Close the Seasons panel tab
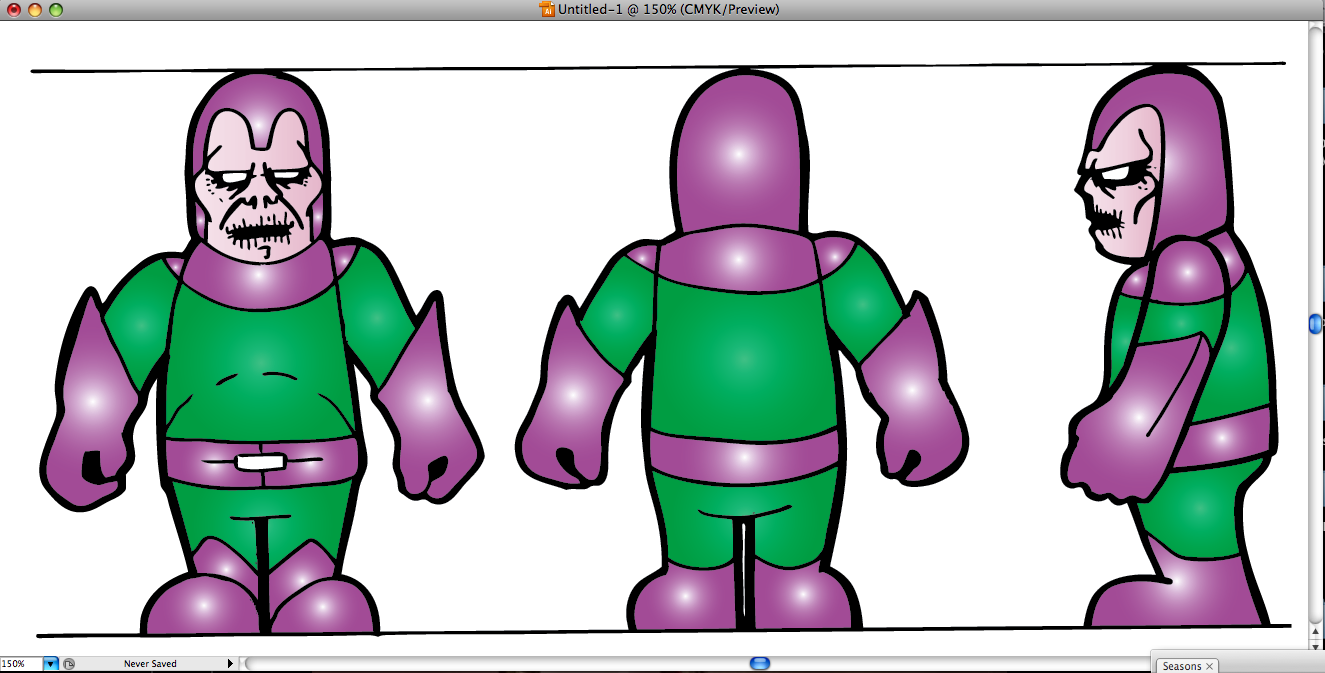This screenshot has width=1325, height=673. click(x=1209, y=666)
